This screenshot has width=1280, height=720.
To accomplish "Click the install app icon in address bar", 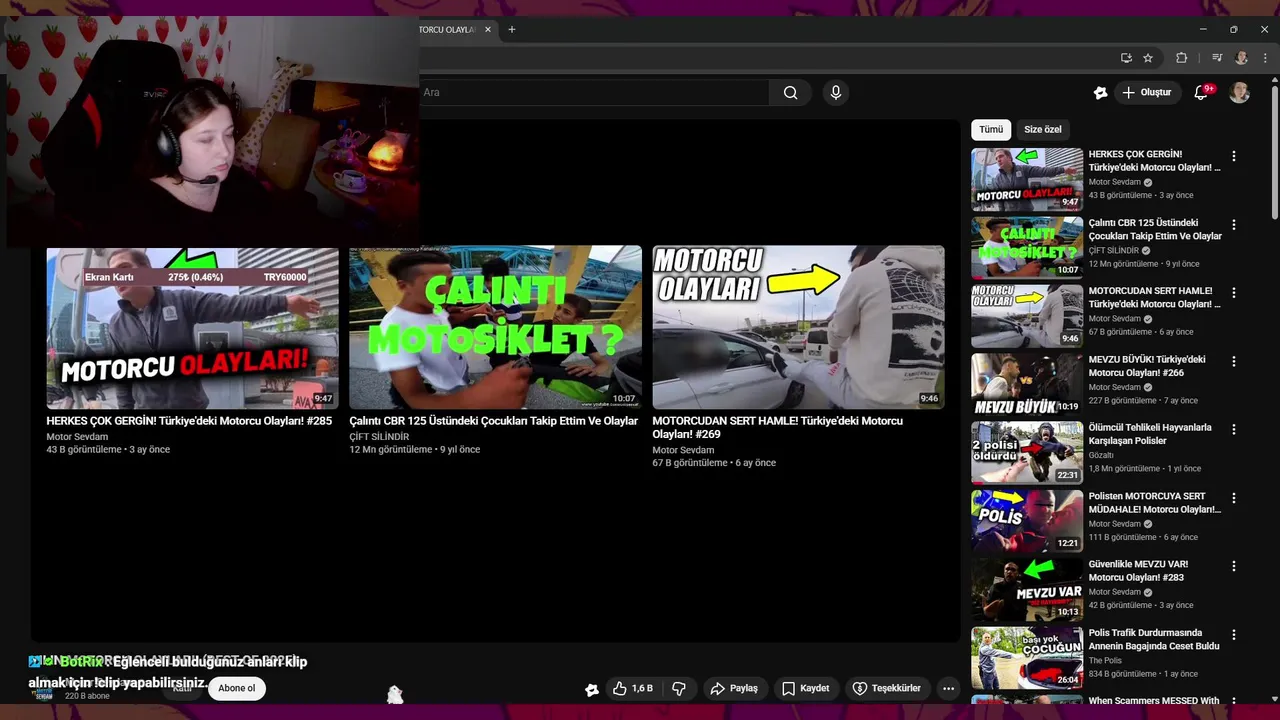I will [x=1126, y=58].
